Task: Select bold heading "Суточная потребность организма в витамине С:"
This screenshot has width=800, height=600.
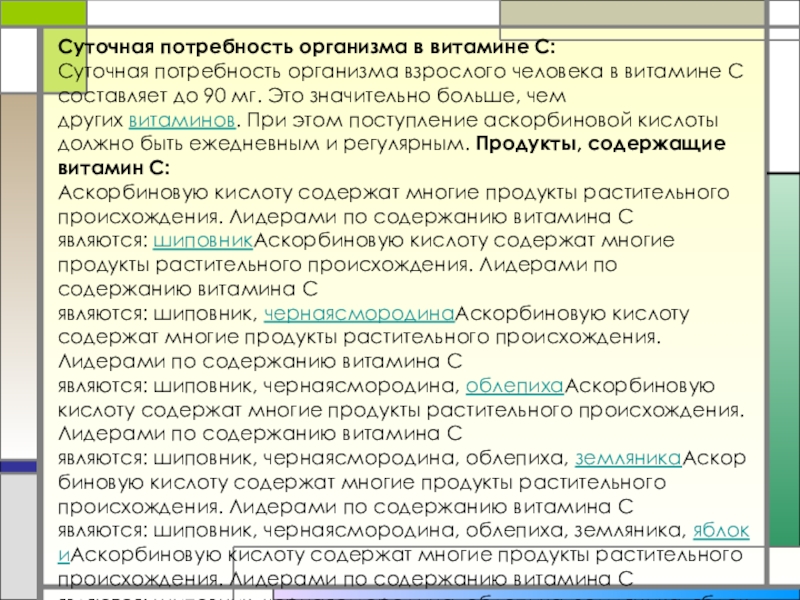Action: click(306, 47)
